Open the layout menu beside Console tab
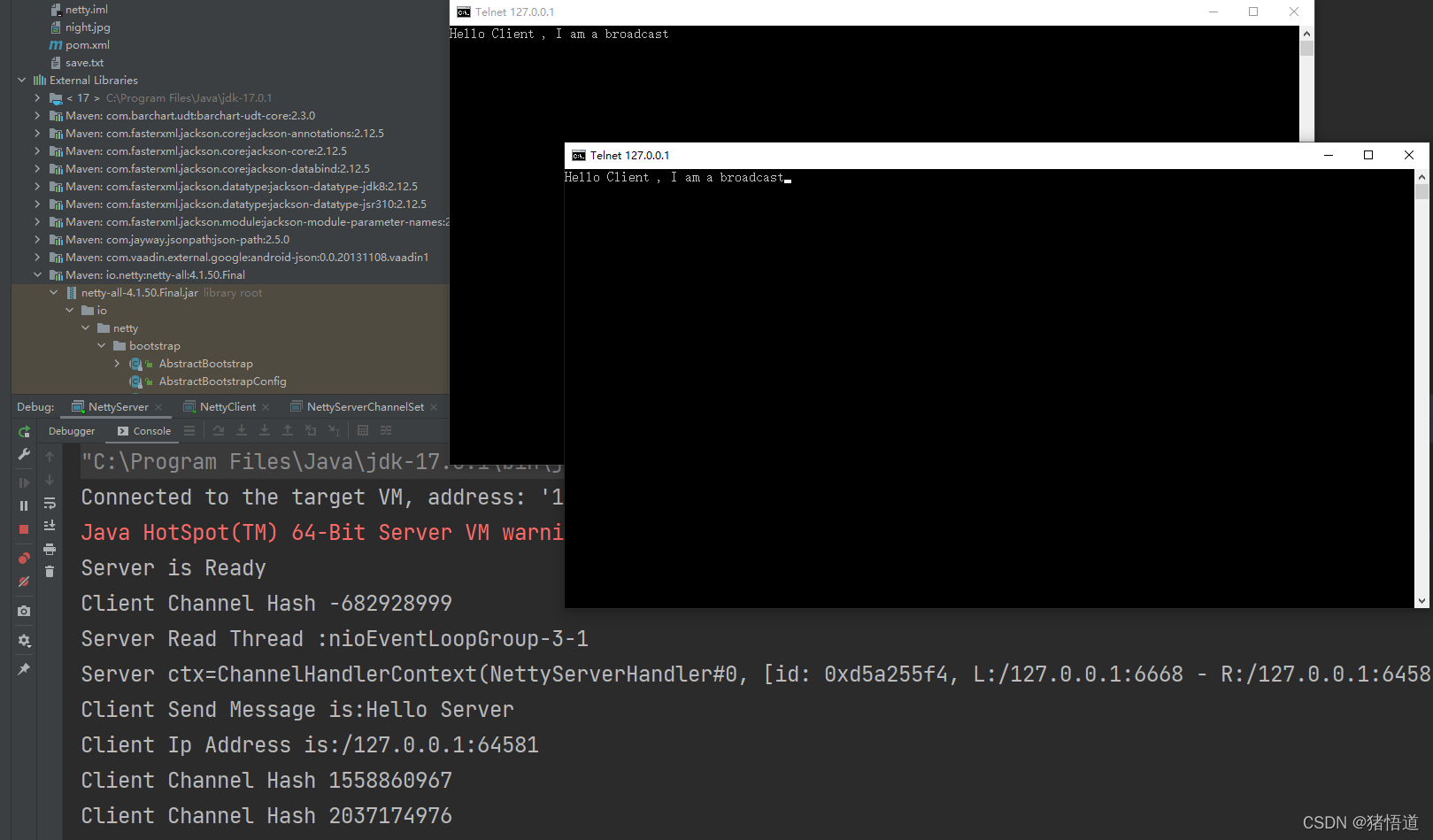Image resolution: width=1433 pixels, height=840 pixels. (x=189, y=430)
